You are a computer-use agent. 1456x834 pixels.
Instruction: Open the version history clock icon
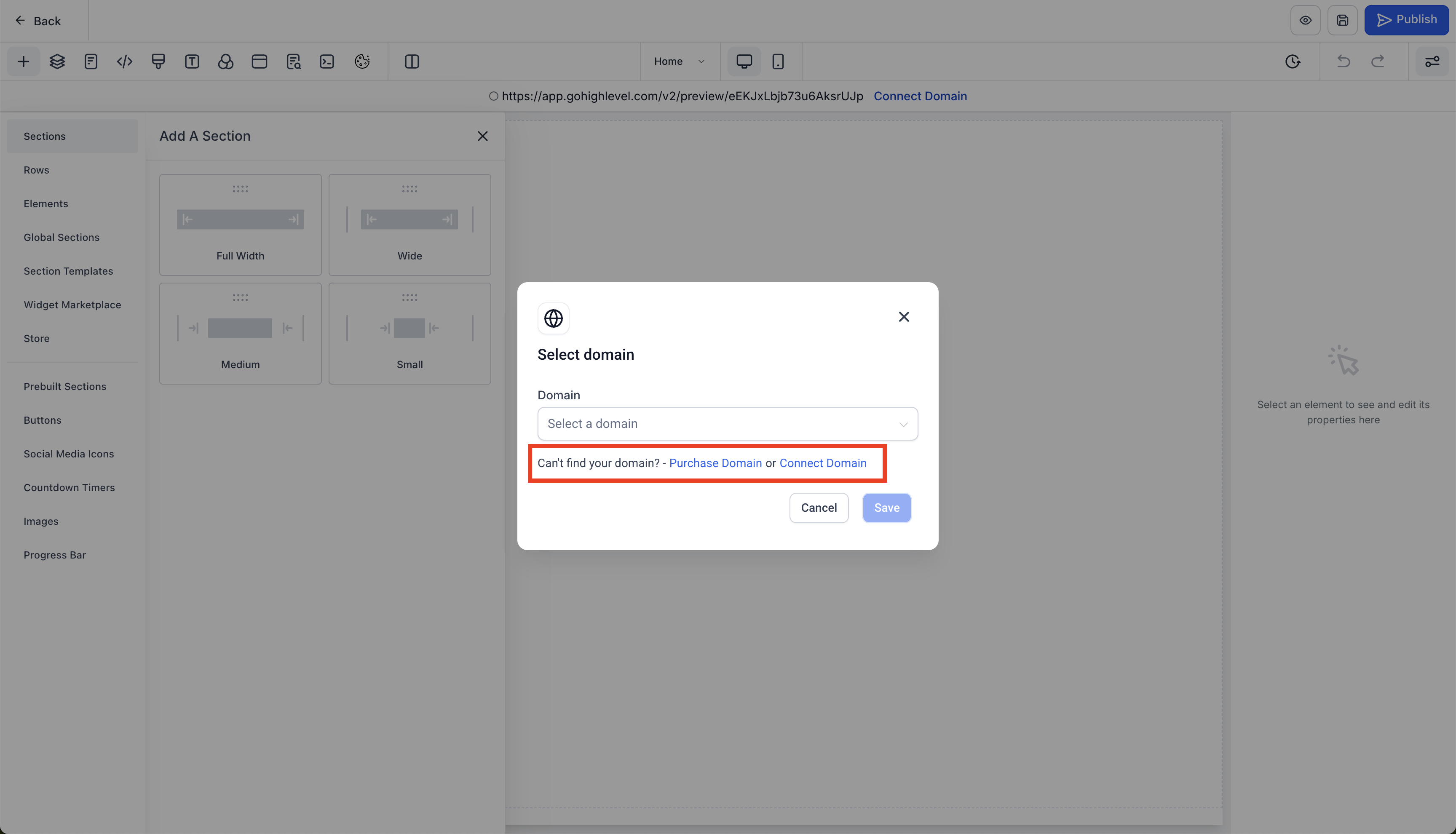(x=1292, y=61)
